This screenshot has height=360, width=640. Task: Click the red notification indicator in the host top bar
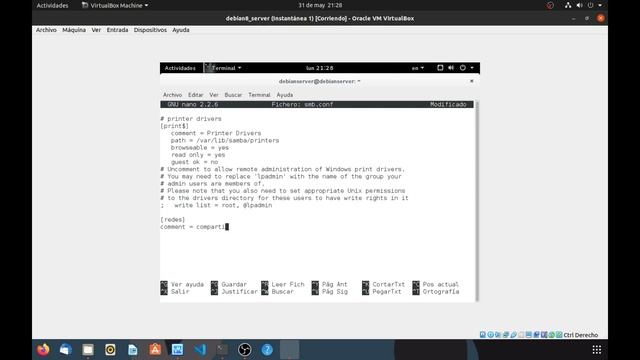(550, 5)
